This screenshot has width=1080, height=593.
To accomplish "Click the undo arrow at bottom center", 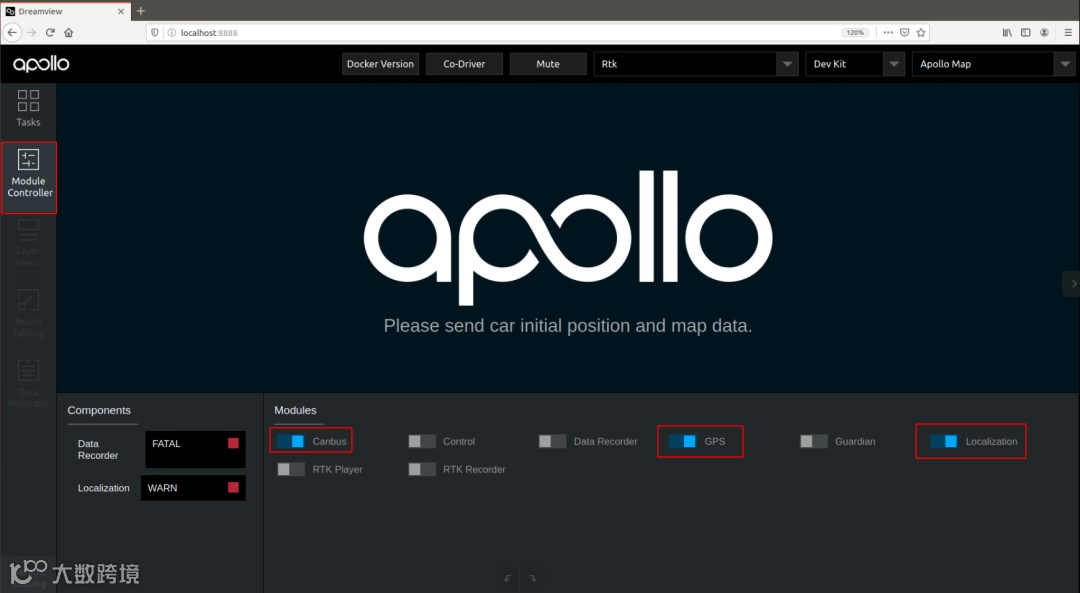I will [x=508, y=579].
